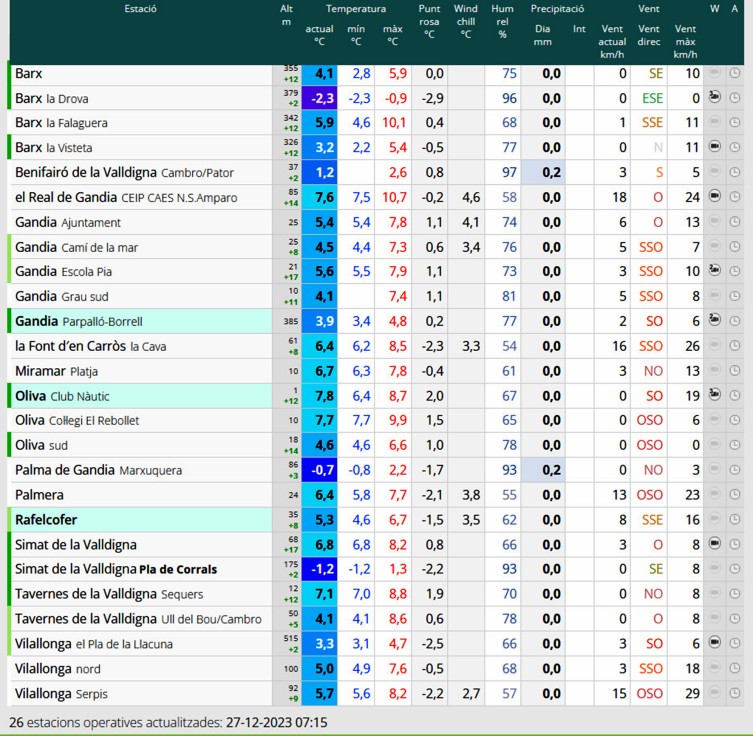The height and width of the screenshot is (736, 753).
Task: Click the clock icon for Simat Pla de Corrals
Action: click(x=735, y=569)
